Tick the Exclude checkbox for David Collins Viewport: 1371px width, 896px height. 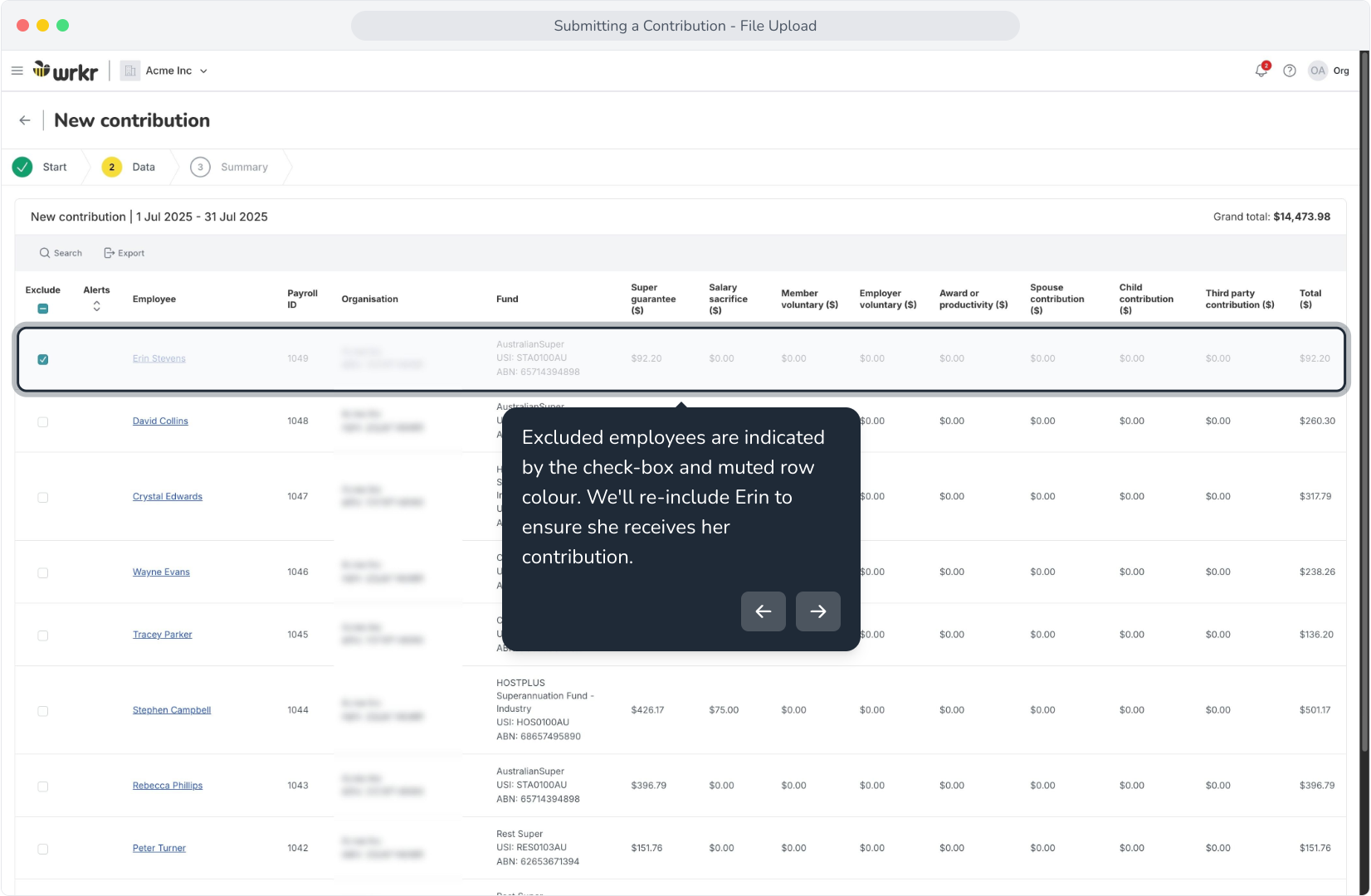43,421
